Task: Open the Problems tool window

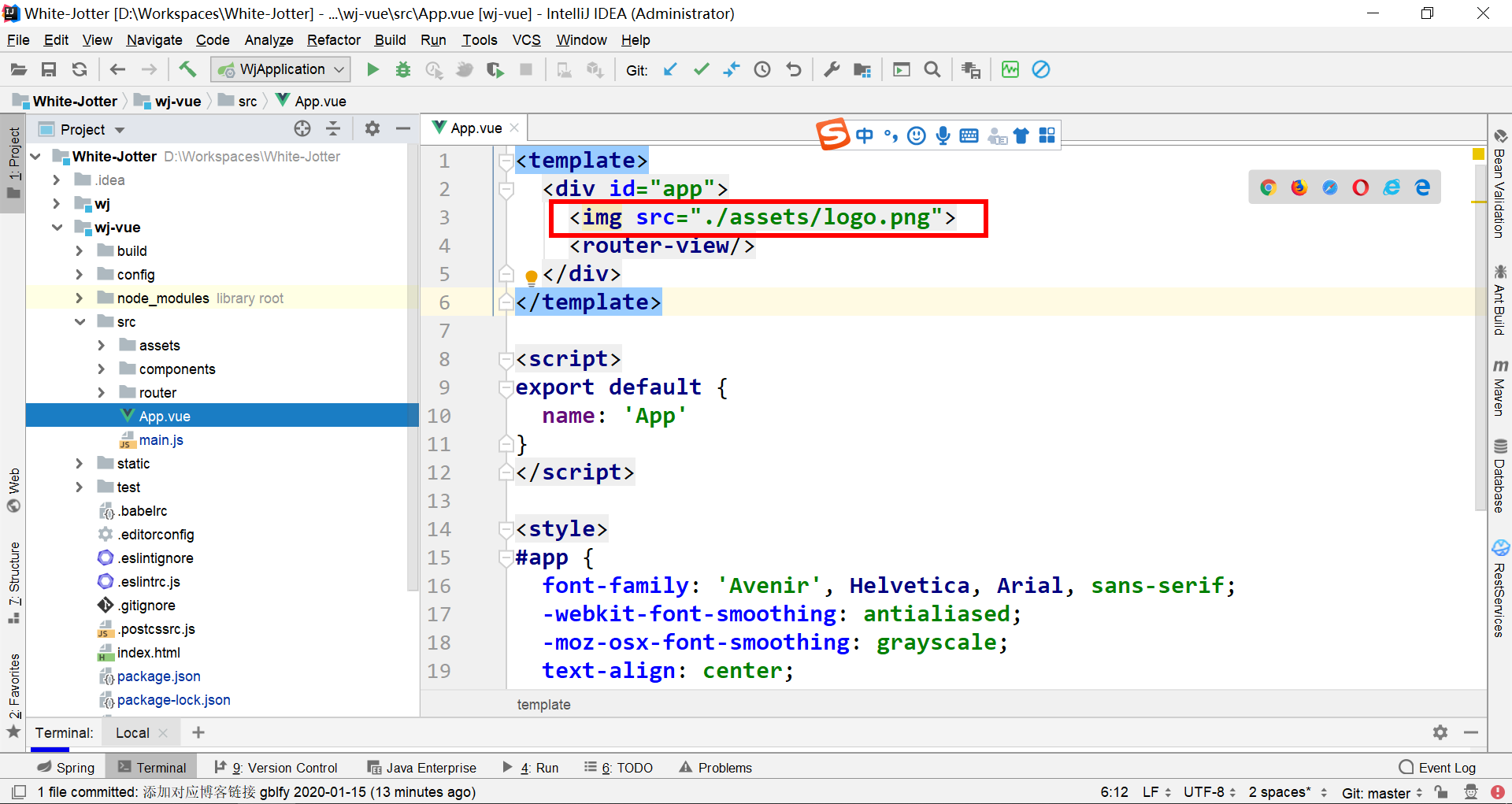Action: 715,768
